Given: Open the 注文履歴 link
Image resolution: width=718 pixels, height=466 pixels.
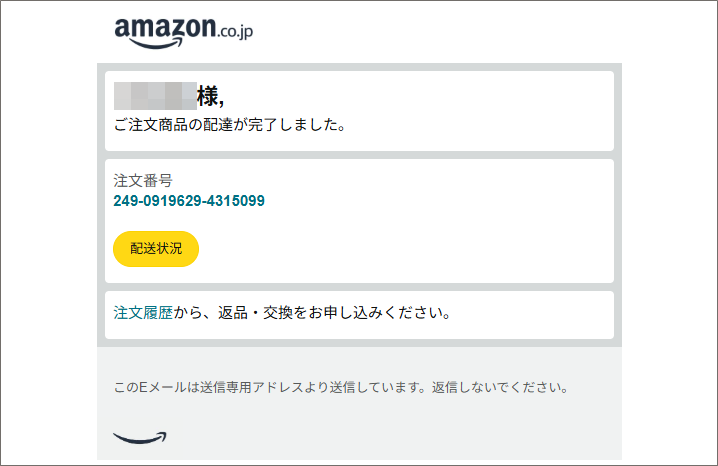Looking at the screenshot, I should (143, 313).
